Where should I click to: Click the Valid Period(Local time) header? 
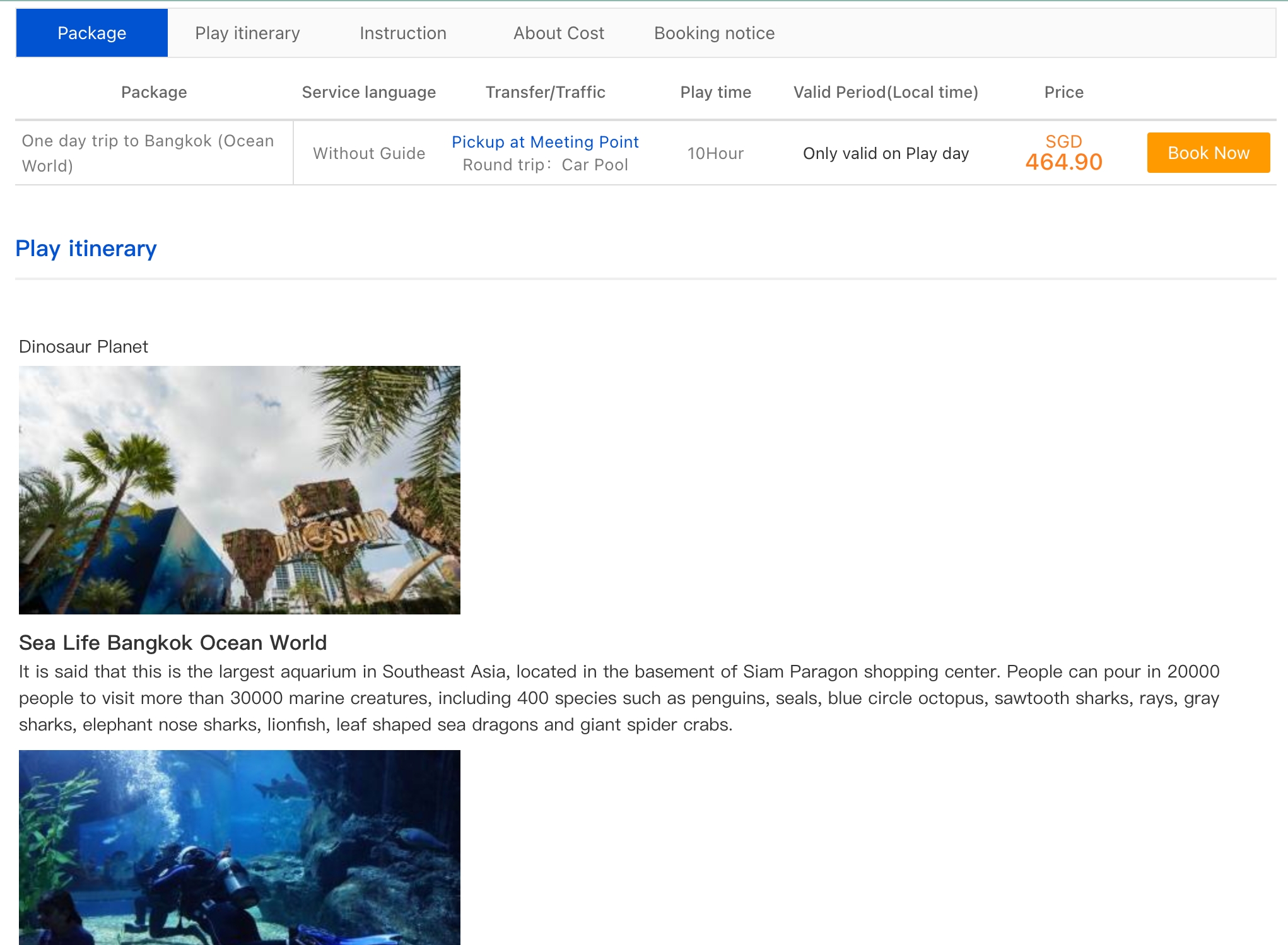point(886,92)
